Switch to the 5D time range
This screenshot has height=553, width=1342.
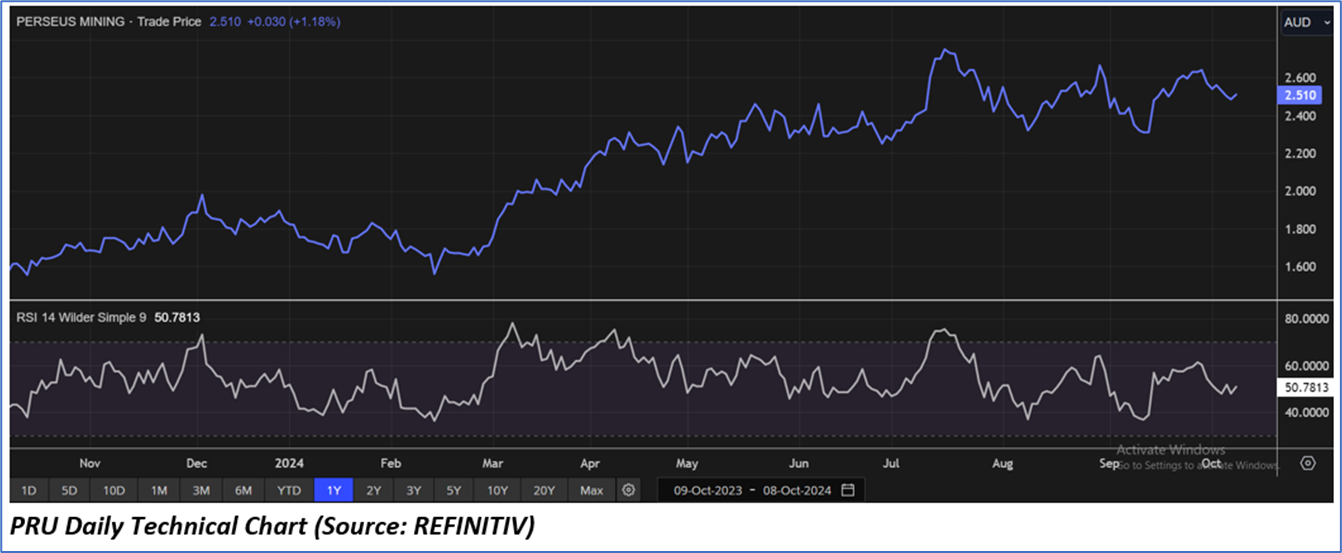[x=69, y=490]
